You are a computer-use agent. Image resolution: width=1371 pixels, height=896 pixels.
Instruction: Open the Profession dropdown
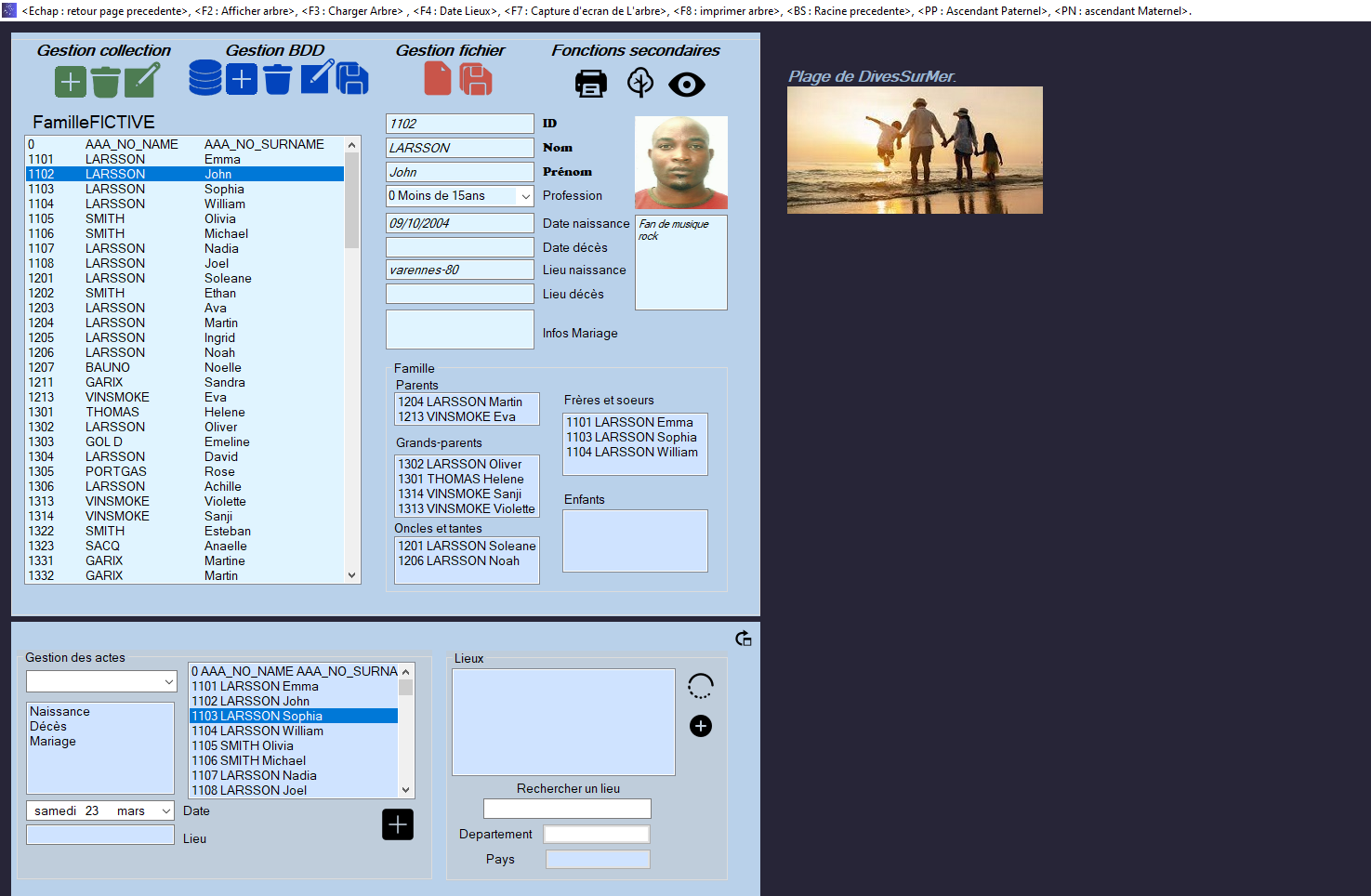click(525, 196)
